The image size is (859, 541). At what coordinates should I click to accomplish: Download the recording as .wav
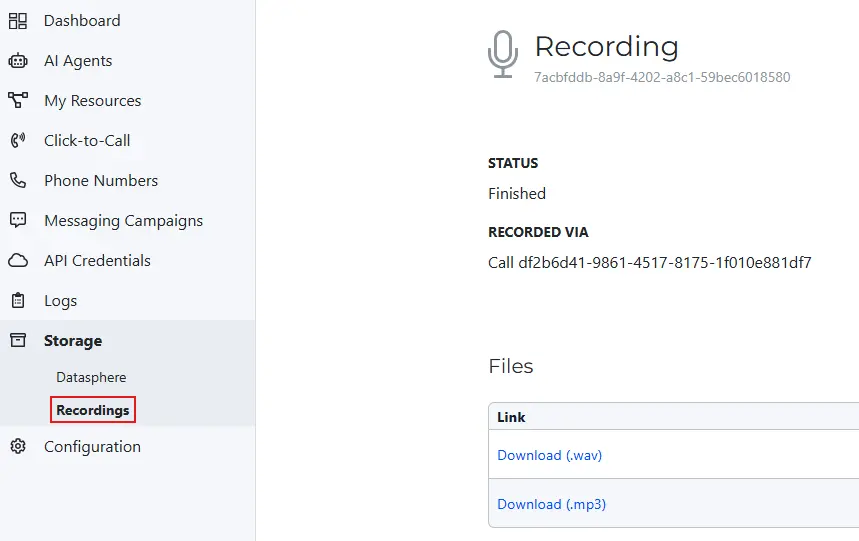[549, 455]
